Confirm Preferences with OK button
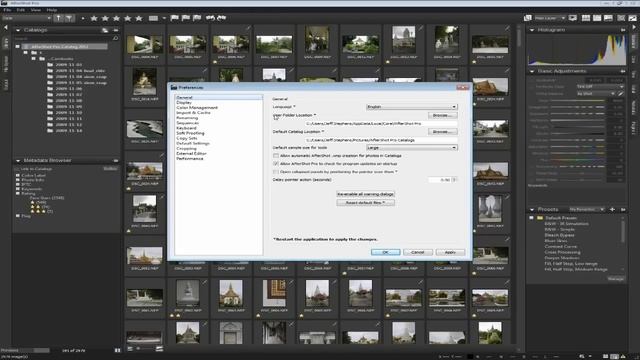The width and height of the screenshot is (640, 360). tap(385, 252)
